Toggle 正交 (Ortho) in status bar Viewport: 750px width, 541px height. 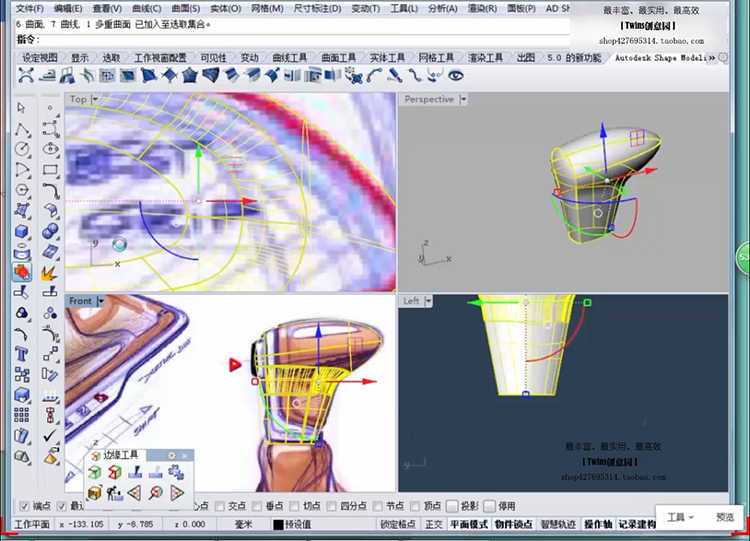pyautogui.click(x=433, y=524)
